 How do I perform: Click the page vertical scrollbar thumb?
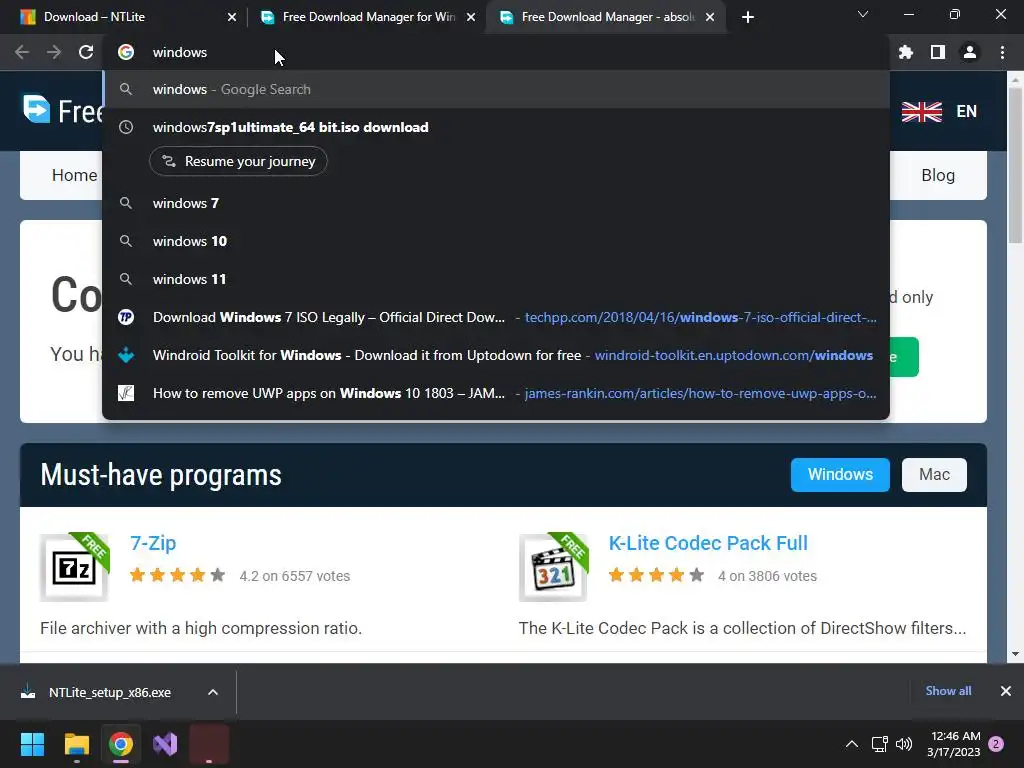point(1015,165)
